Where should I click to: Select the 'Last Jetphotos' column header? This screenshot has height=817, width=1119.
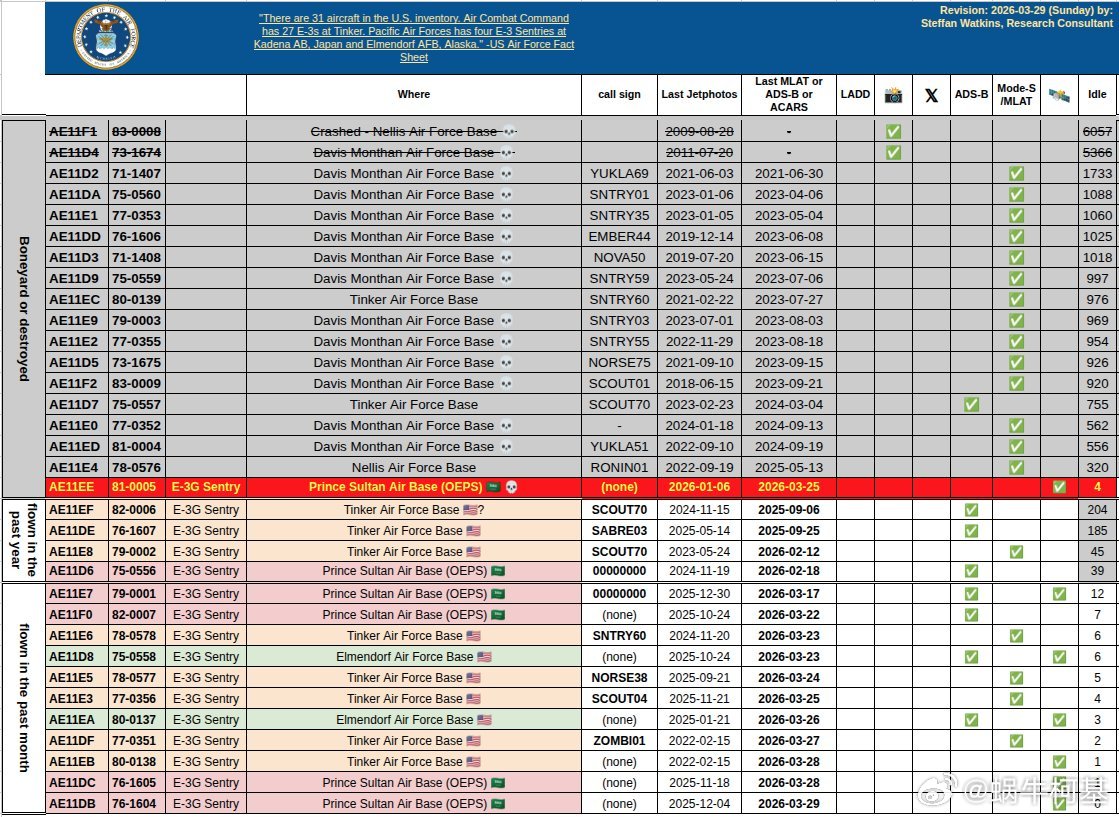point(699,95)
